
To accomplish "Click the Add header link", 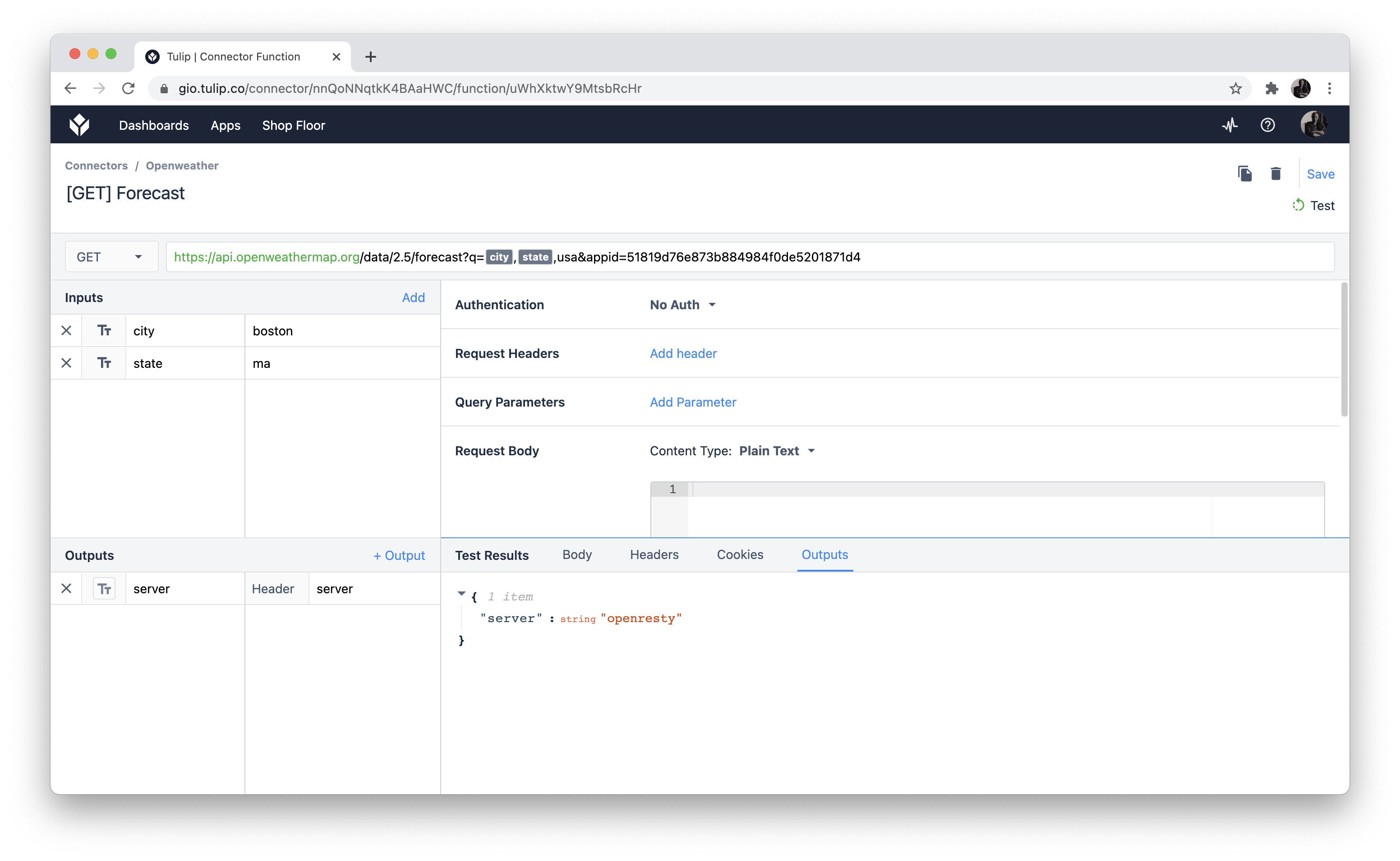I will [683, 353].
